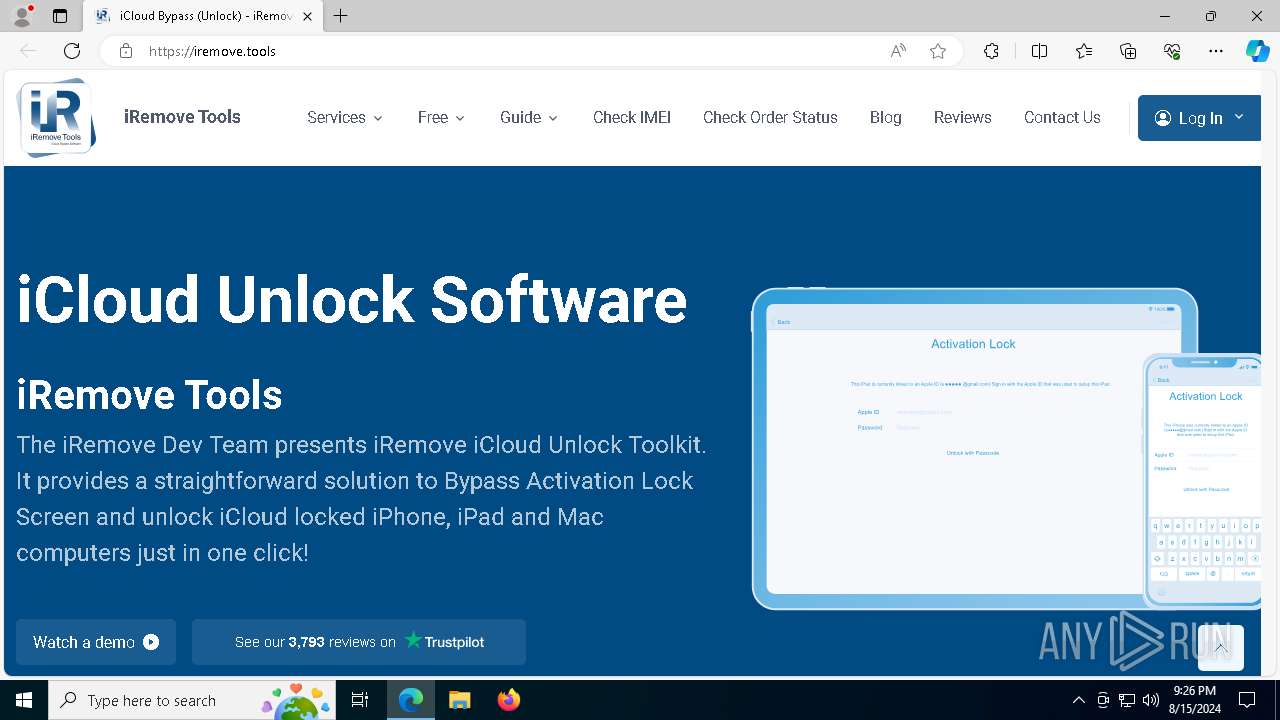The image size is (1280, 720).
Task: Open Settings and more menu
Action: click(x=1216, y=51)
